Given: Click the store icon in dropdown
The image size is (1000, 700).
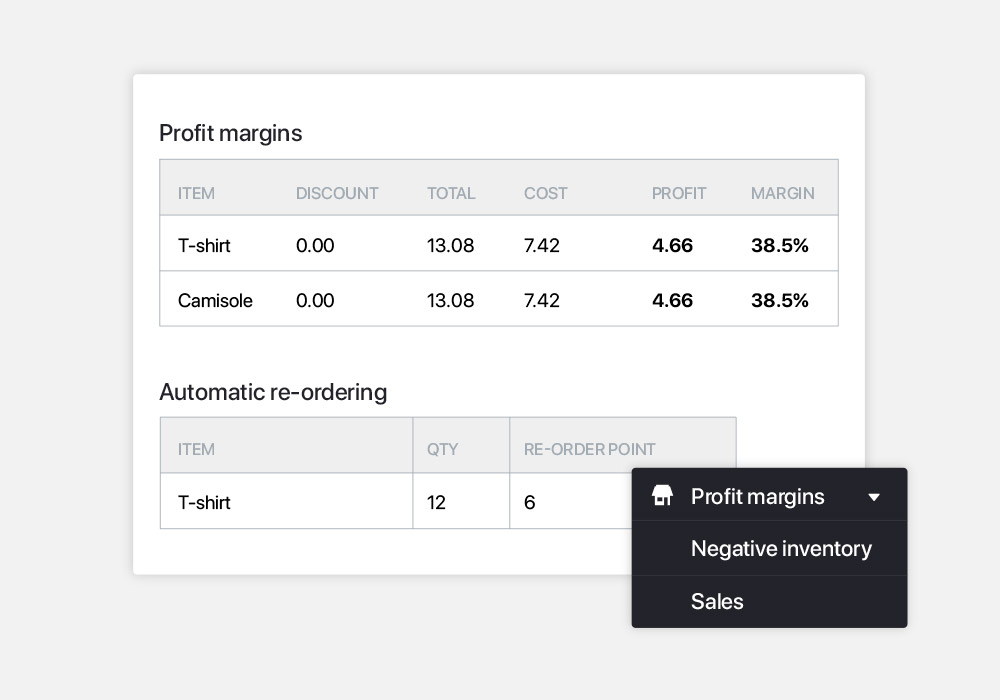Looking at the screenshot, I should tap(662, 495).
